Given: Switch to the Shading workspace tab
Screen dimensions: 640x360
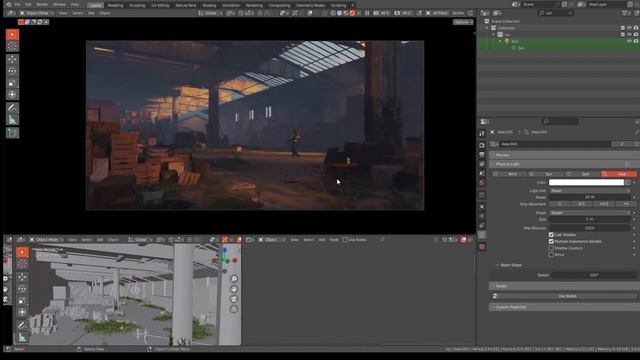Looking at the screenshot, I should (x=209, y=5).
